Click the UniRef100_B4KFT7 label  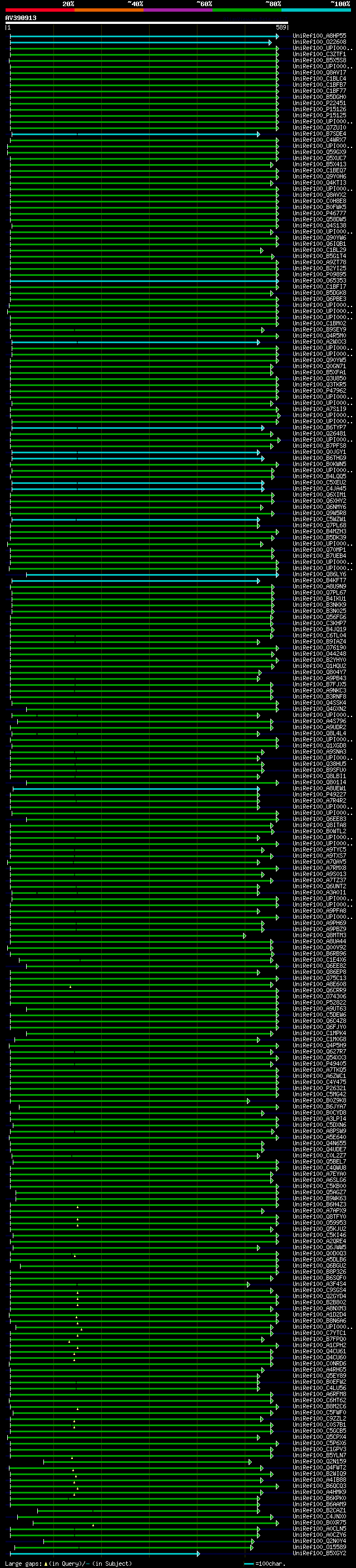pyautogui.click(x=319, y=581)
